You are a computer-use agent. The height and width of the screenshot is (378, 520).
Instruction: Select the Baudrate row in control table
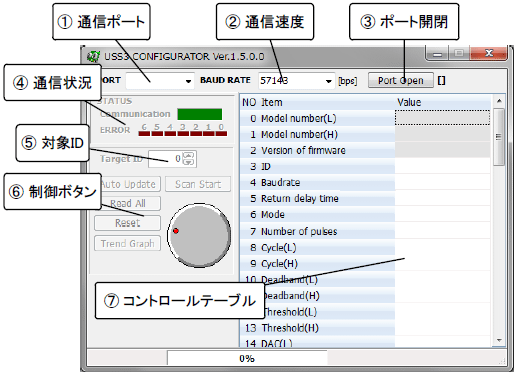pyautogui.click(x=365, y=183)
